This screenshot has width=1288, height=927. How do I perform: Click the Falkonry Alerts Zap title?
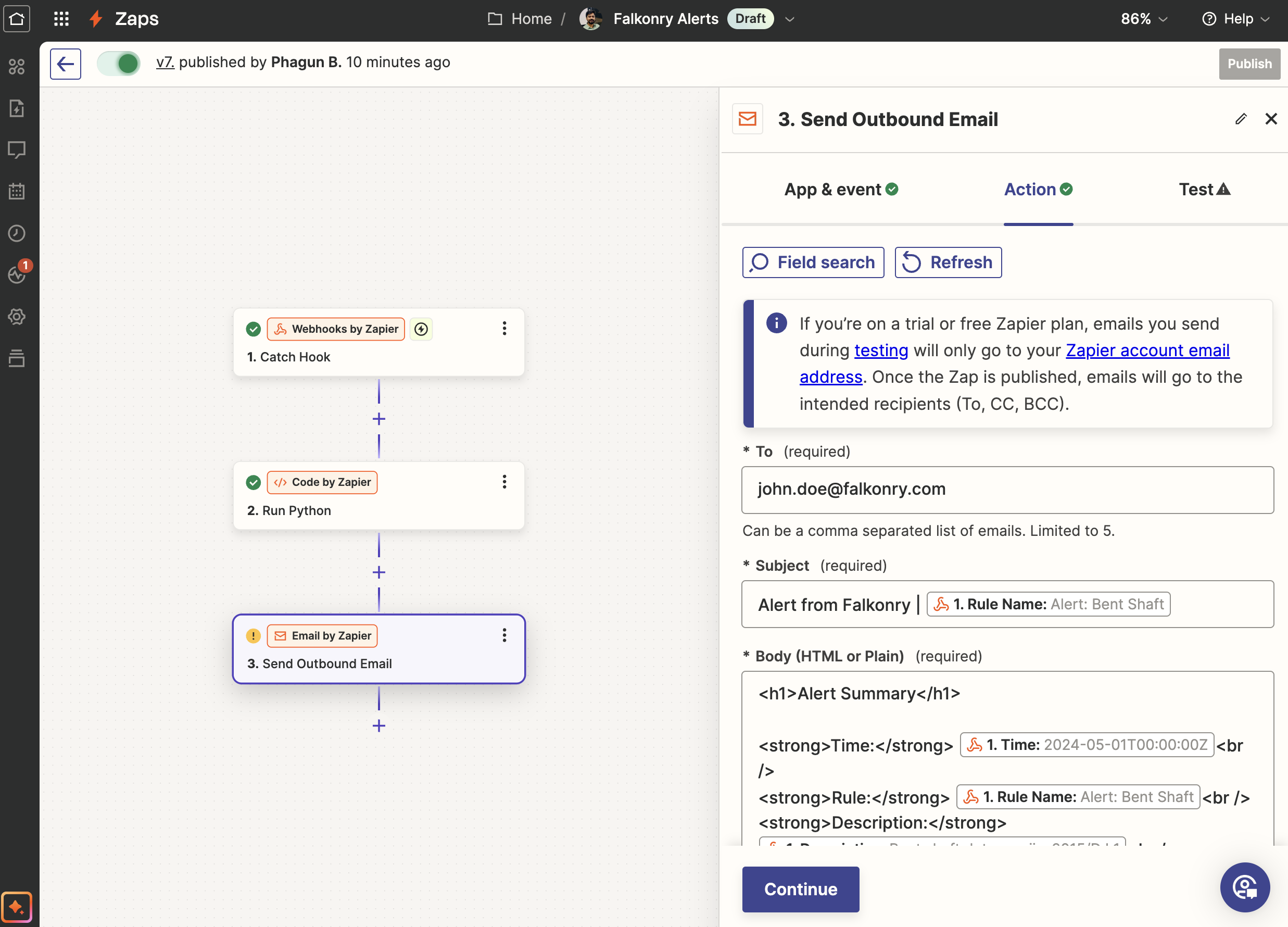[x=665, y=19]
